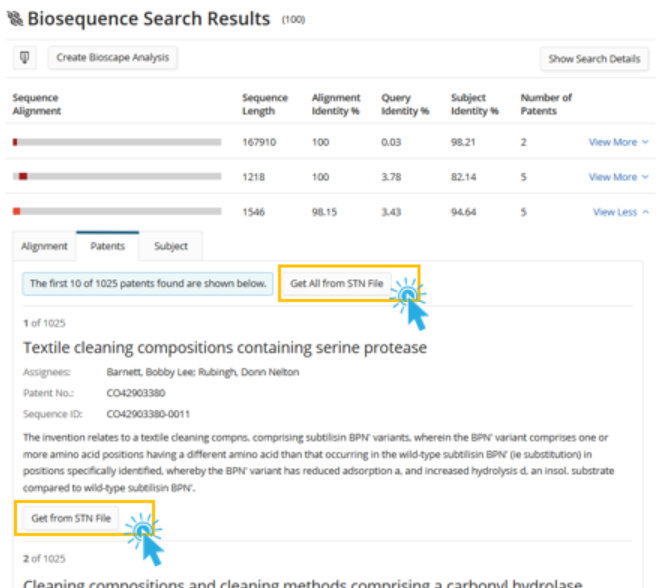Click the Create Bioscape Analysis button
This screenshot has height=588, width=665.
113,58
